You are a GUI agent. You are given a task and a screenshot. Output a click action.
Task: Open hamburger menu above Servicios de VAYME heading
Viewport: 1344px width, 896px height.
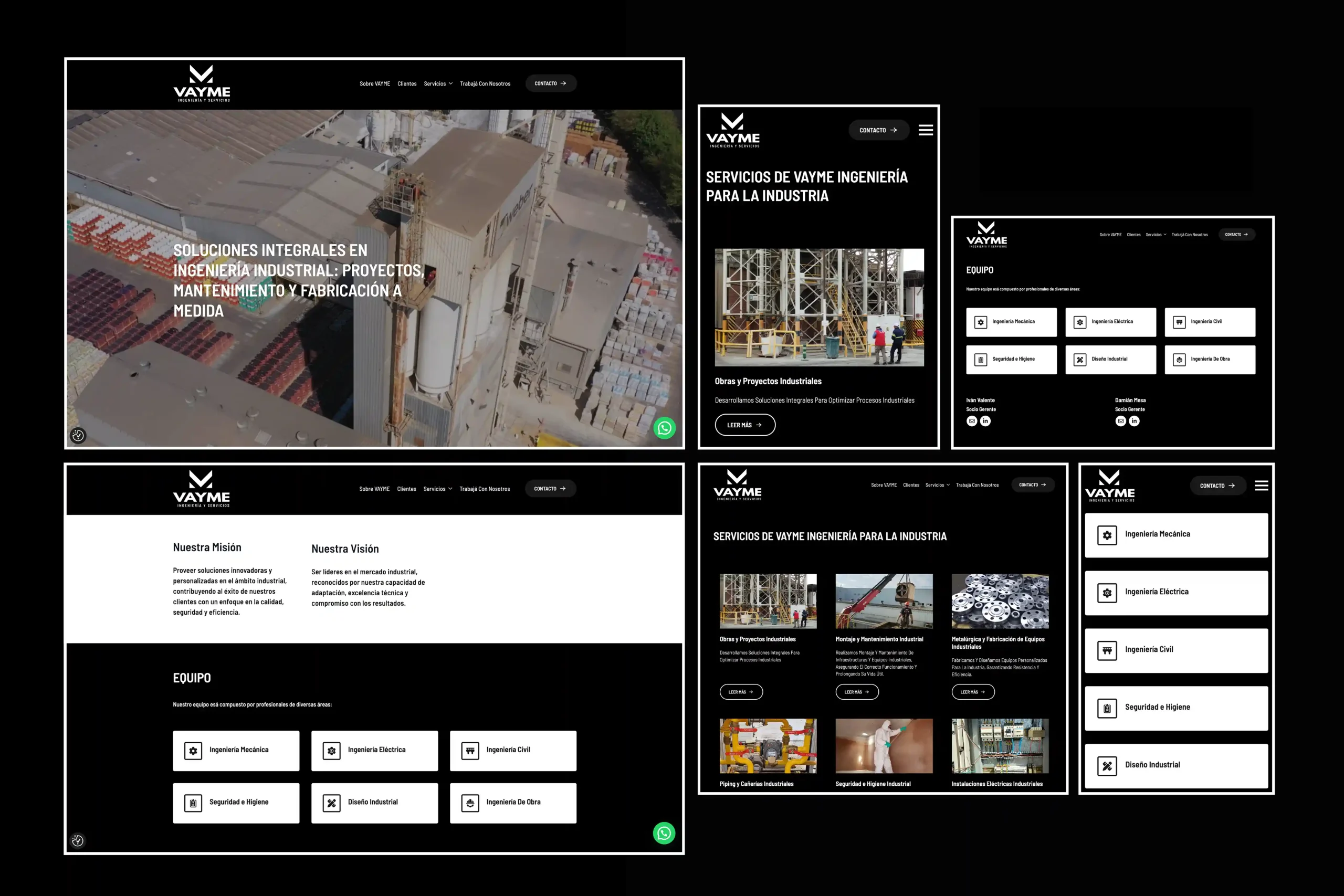(925, 130)
